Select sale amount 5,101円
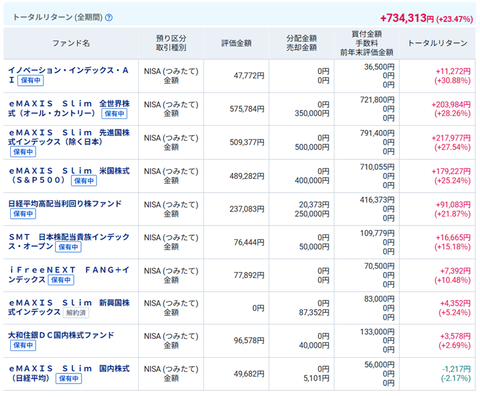The image size is (480, 397). pyautogui.click(x=316, y=379)
